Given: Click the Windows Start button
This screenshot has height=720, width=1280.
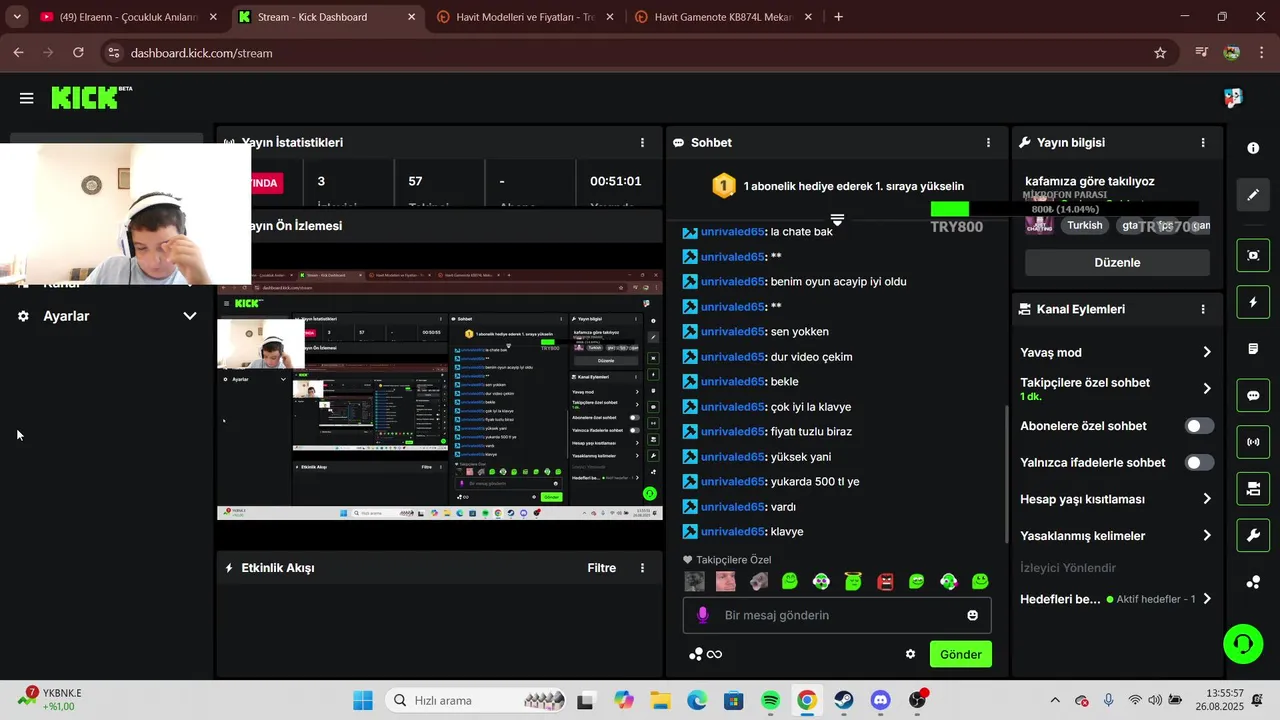Looking at the screenshot, I should 362,700.
